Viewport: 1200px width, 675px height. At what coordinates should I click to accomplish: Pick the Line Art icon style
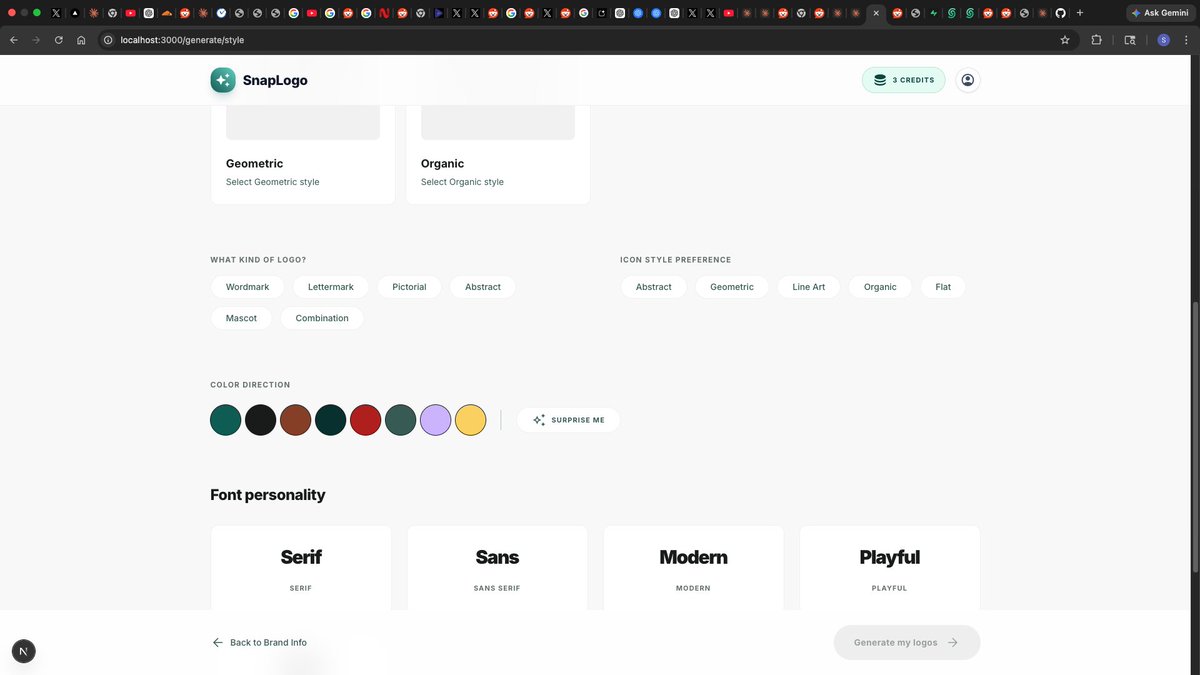pyautogui.click(x=809, y=287)
